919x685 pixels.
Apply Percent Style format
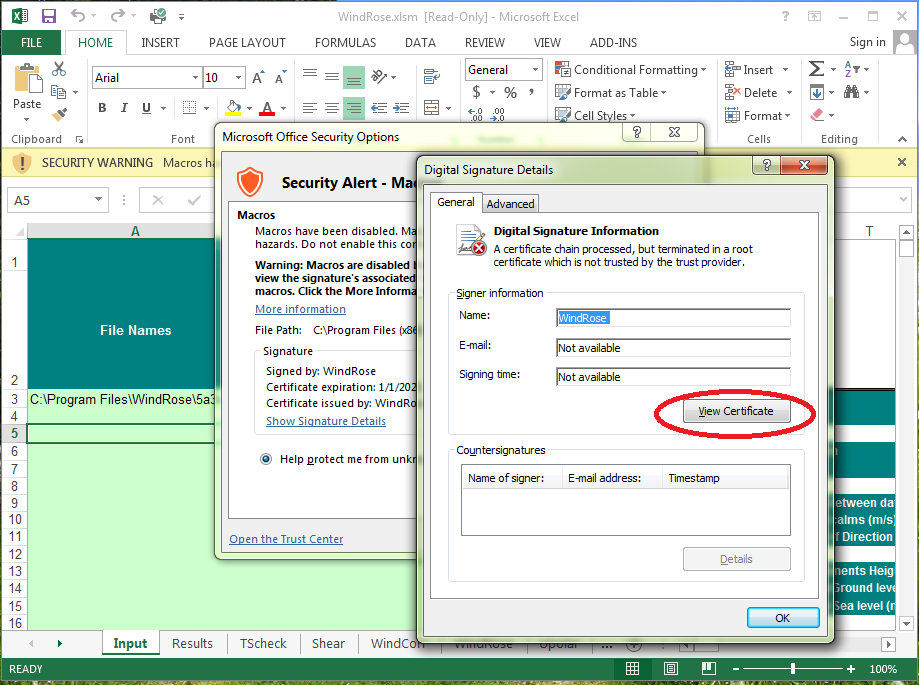[510, 93]
